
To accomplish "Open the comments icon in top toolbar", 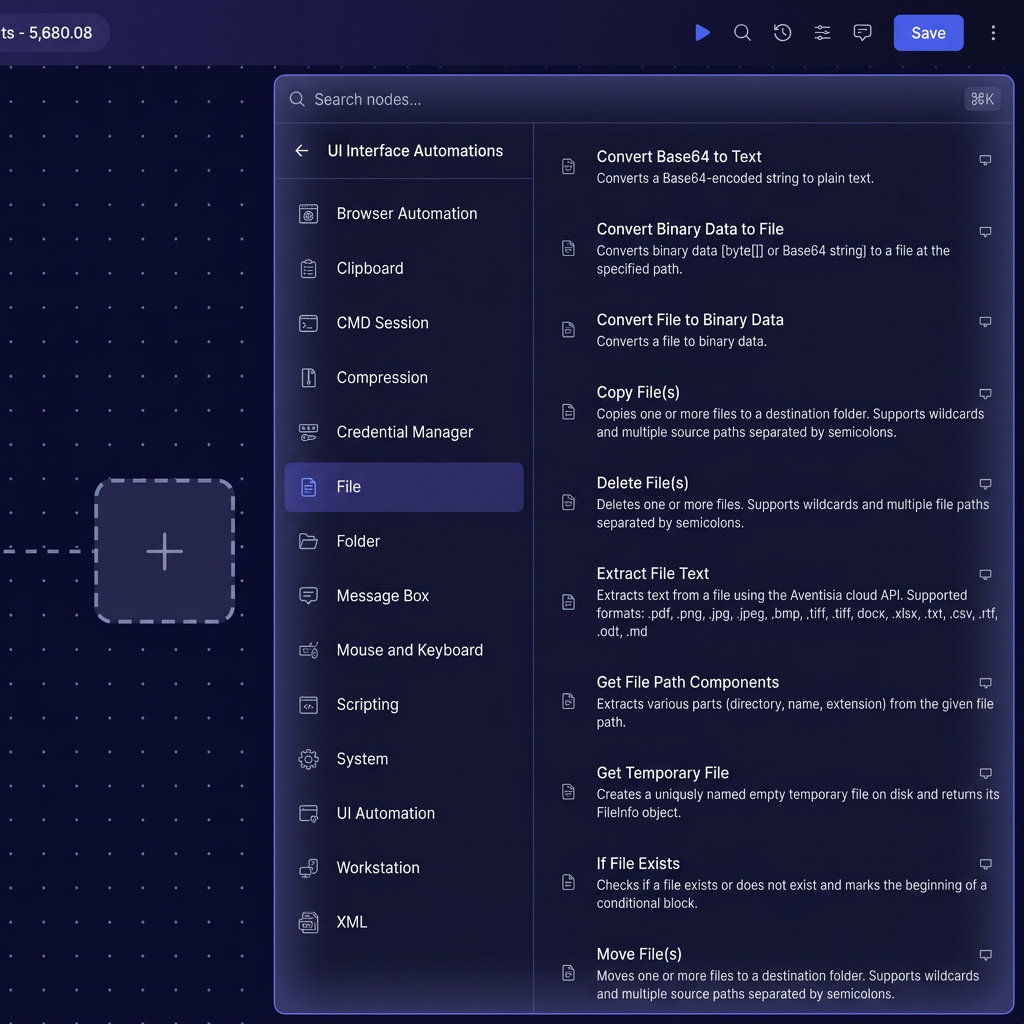I will point(862,33).
